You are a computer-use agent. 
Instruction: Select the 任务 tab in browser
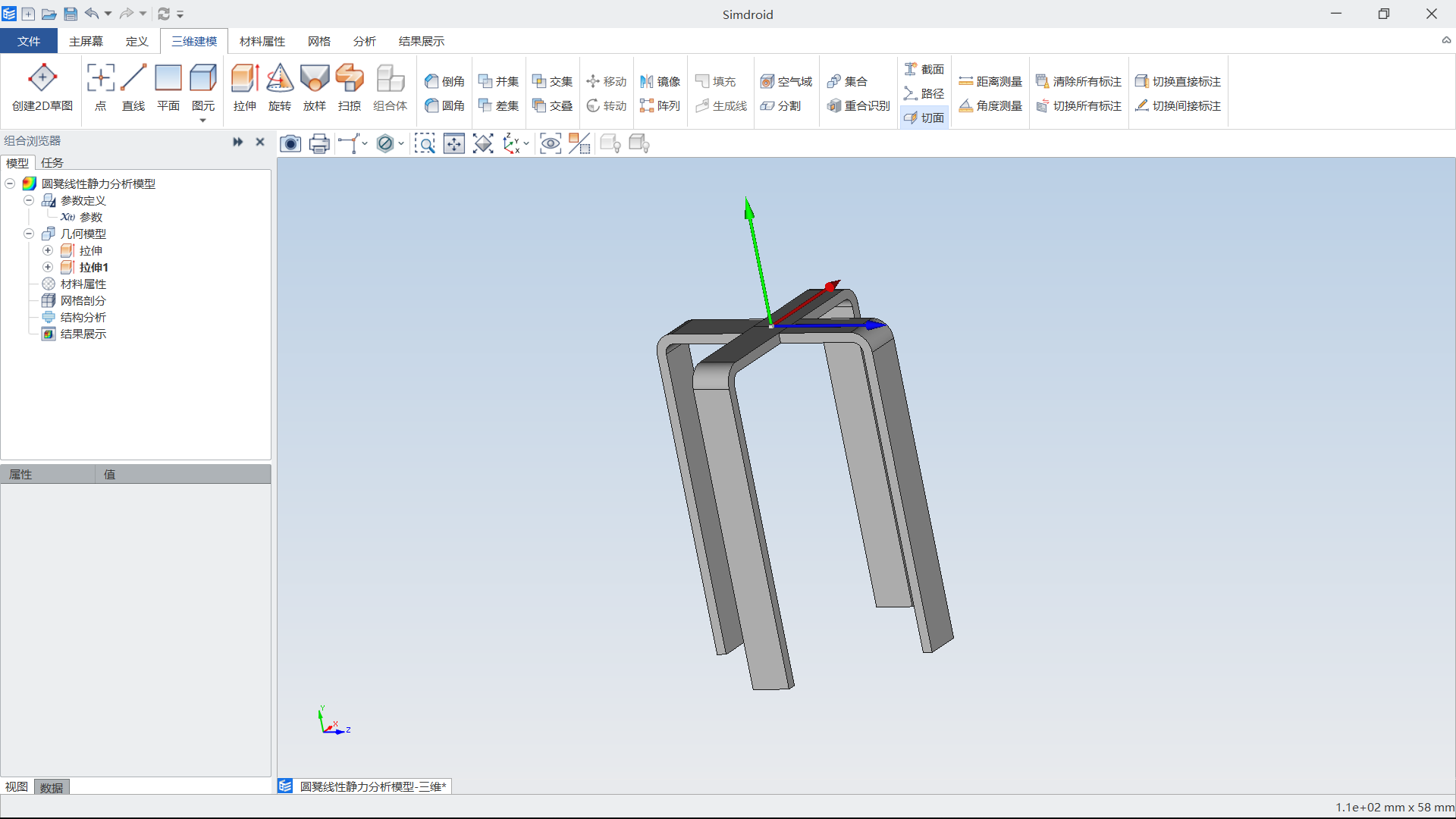[x=52, y=162]
